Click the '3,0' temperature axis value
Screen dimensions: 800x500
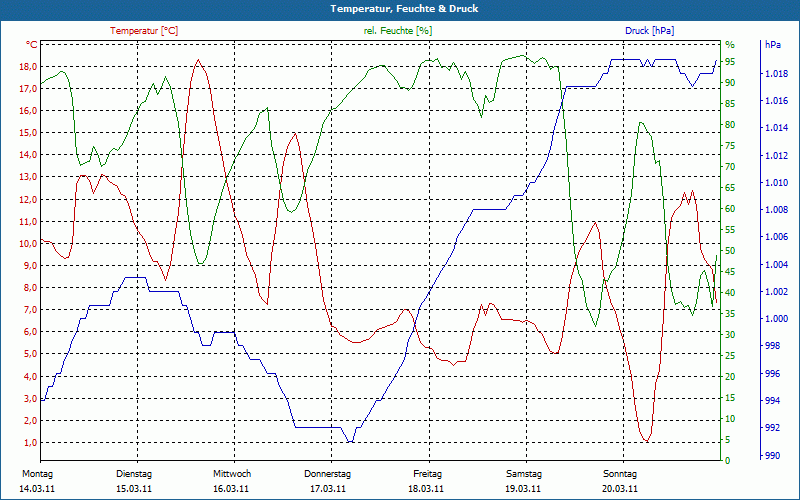[31, 398]
